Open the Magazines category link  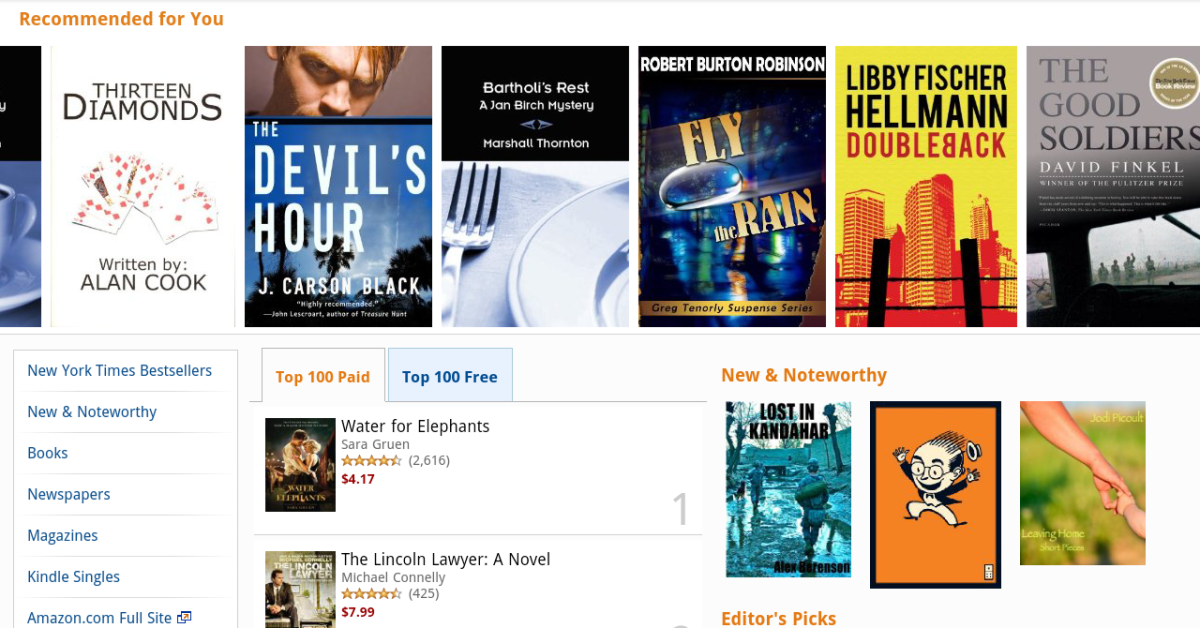tap(63, 535)
